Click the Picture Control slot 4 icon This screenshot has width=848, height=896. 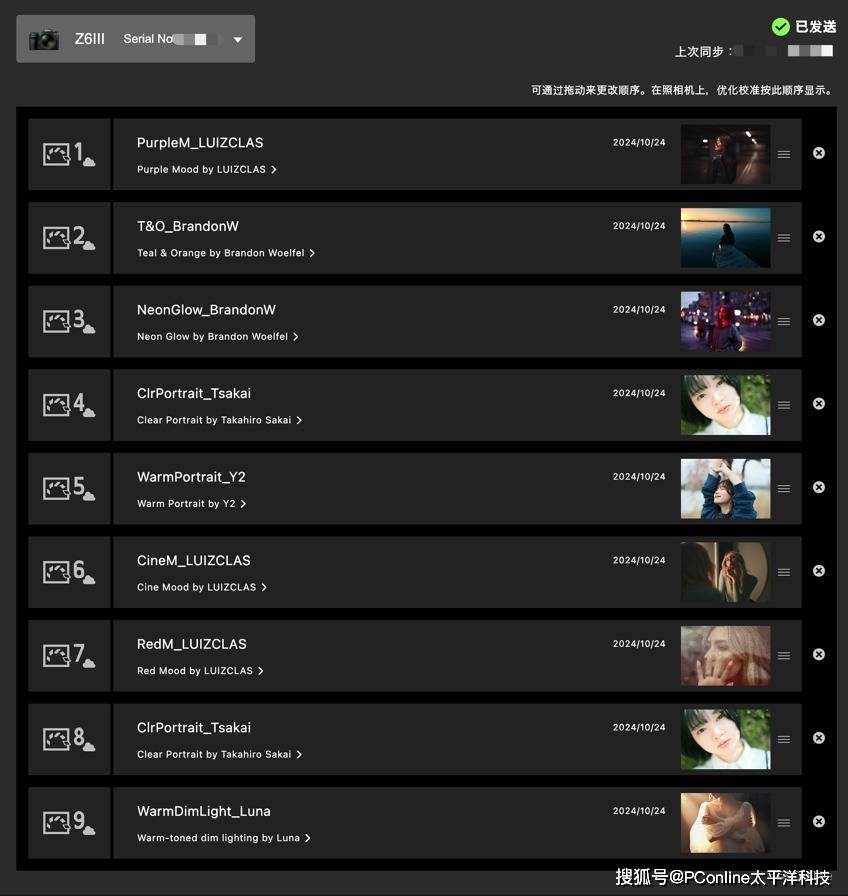pyautogui.click(x=69, y=405)
